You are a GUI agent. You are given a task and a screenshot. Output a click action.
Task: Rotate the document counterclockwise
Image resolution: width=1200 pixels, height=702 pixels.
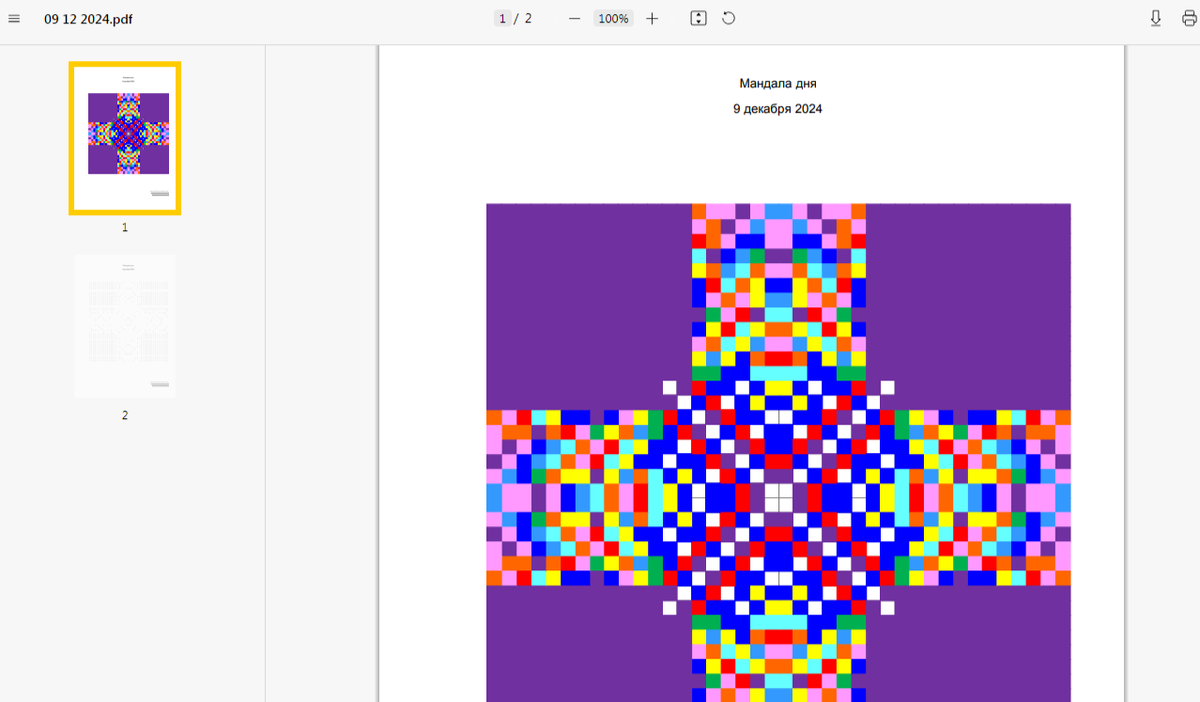coord(729,18)
